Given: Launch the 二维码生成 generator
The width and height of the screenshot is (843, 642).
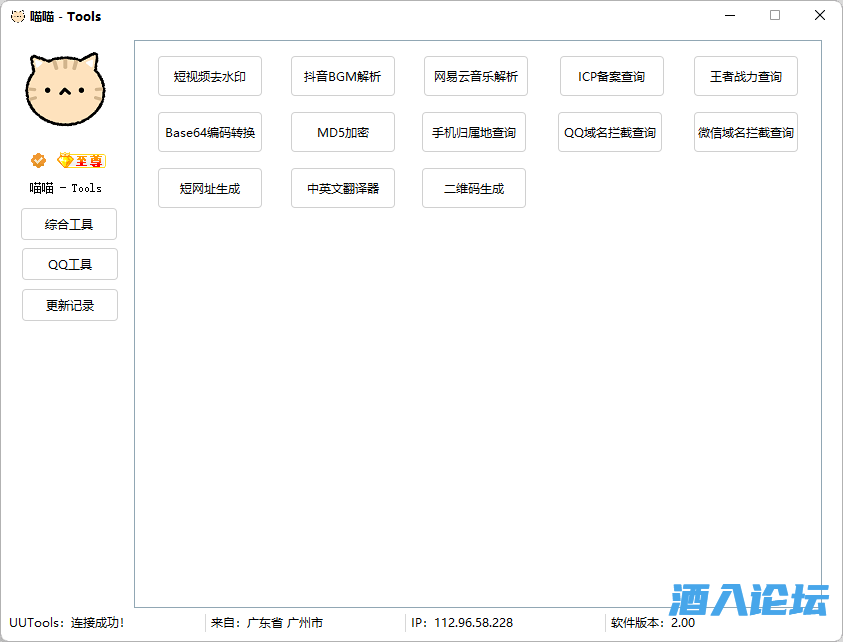Looking at the screenshot, I should (474, 188).
